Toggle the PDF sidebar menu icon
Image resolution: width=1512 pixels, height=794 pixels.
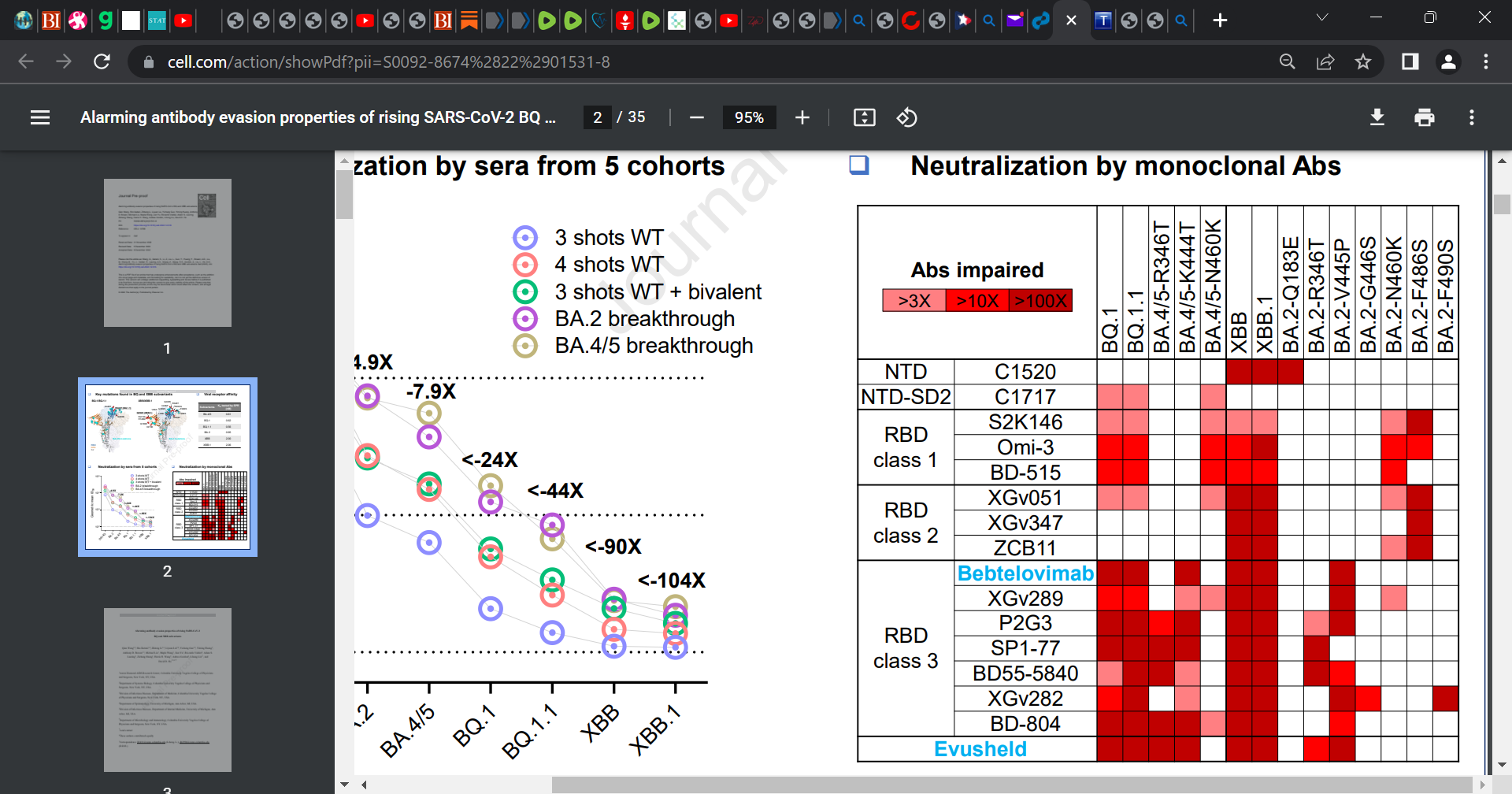[x=40, y=117]
